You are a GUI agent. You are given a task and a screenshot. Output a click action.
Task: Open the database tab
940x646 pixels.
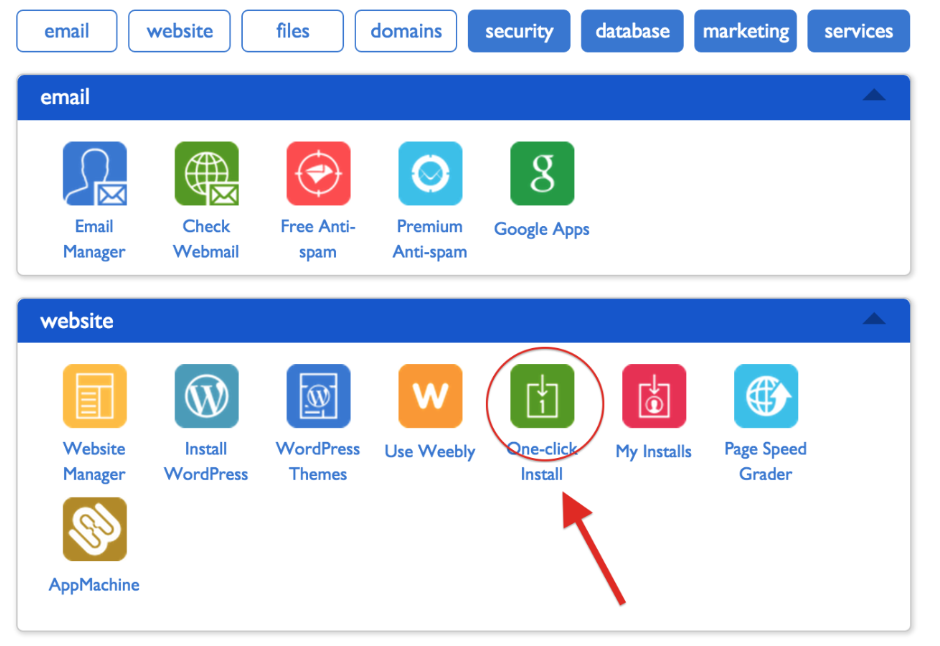632,31
